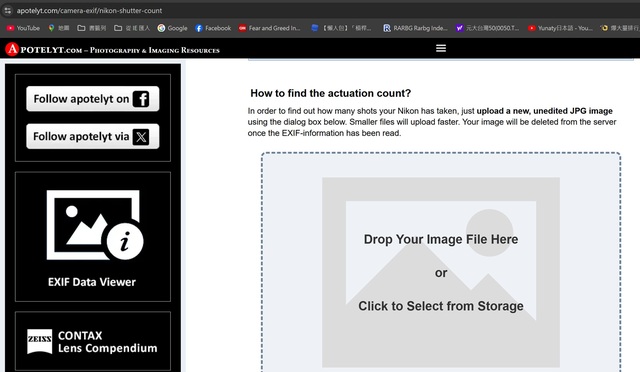
Task: Click the bold text upload a new, unedited JPG image
Action: click(544, 111)
